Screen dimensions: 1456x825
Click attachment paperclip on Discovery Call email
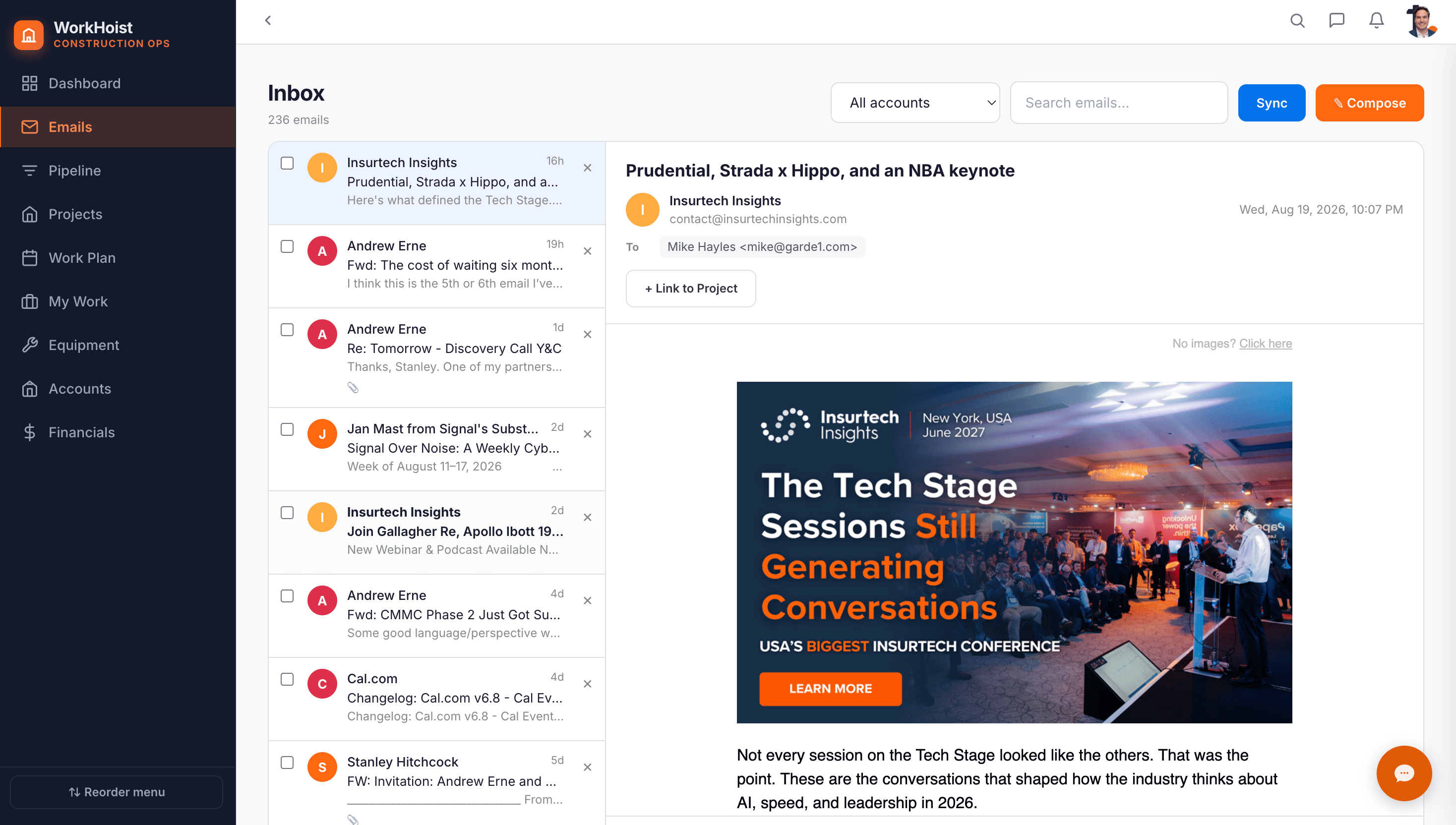coord(353,388)
